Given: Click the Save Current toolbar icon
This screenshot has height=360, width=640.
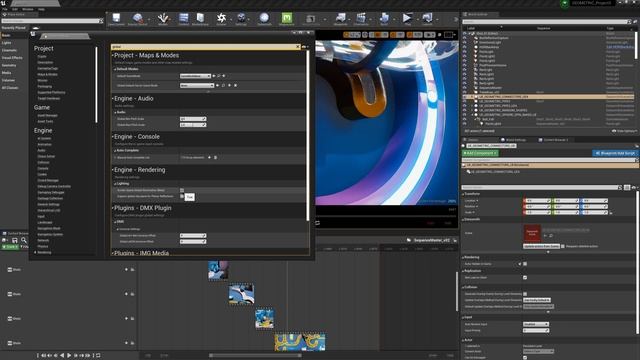Looking at the screenshot, I should 116,19.
